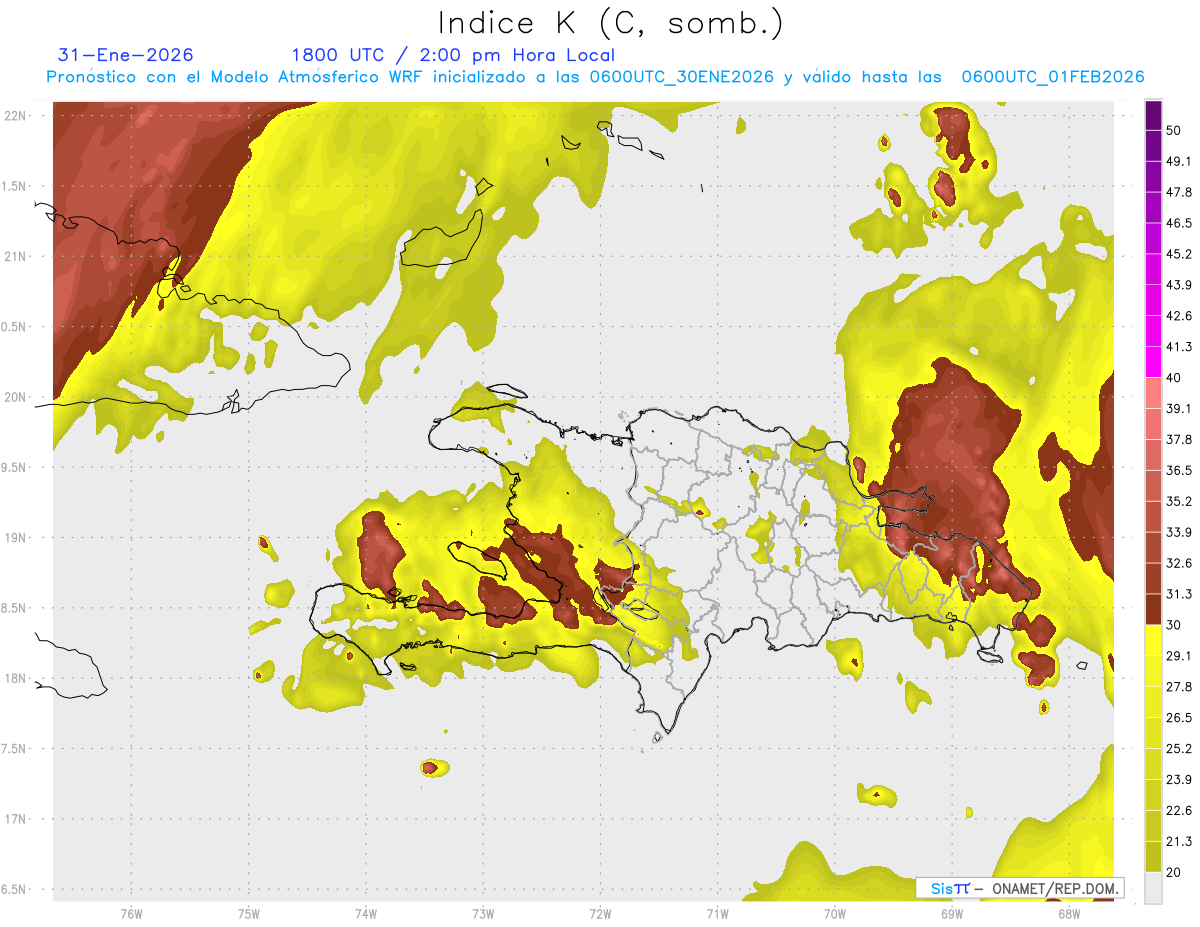Click the colorbar value '47.8'
Screen dimensions: 1200x927
tap(1178, 192)
